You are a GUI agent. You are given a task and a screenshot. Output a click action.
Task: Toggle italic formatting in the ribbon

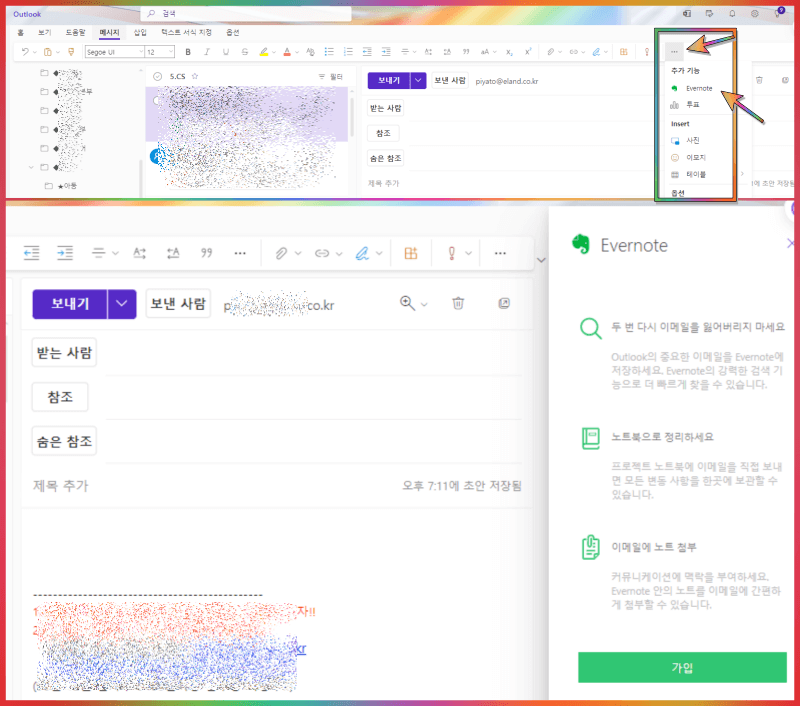206,51
